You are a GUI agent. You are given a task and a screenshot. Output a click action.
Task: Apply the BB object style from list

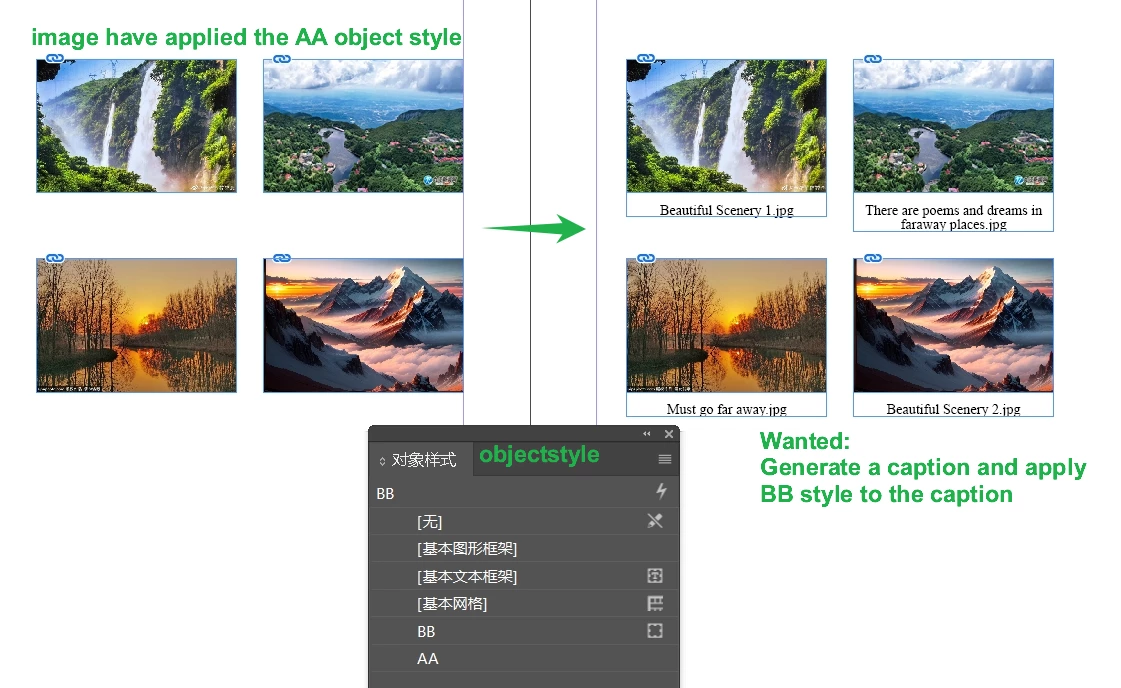tap(524, 632)
